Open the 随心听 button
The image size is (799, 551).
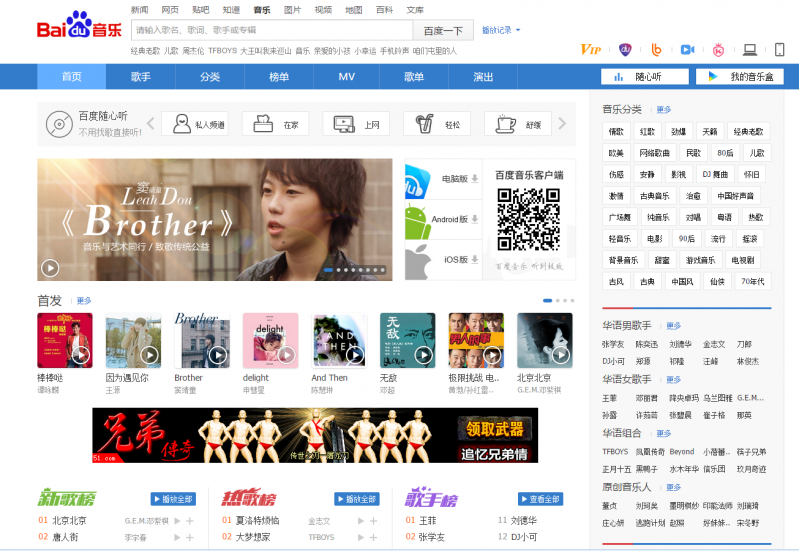tap(645, 76)
